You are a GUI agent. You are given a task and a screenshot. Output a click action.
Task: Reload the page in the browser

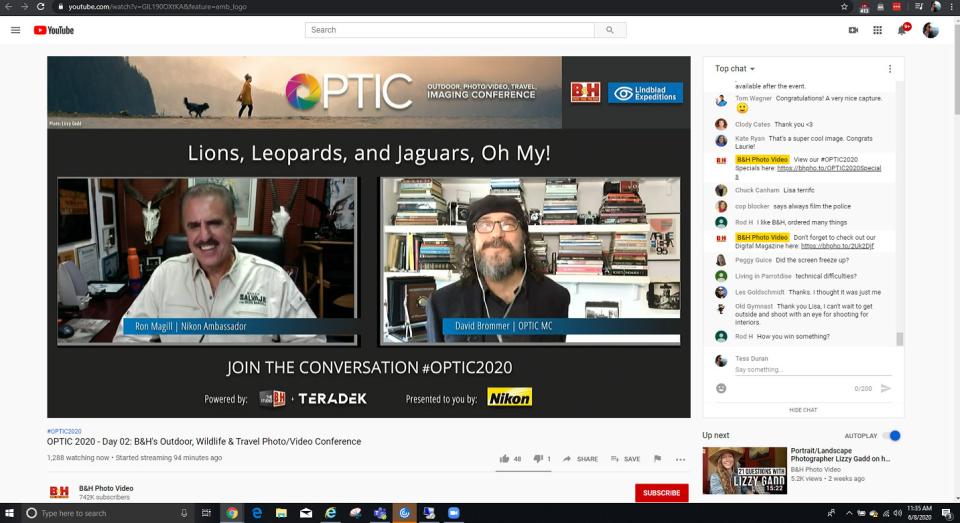[x=40, y=7]
